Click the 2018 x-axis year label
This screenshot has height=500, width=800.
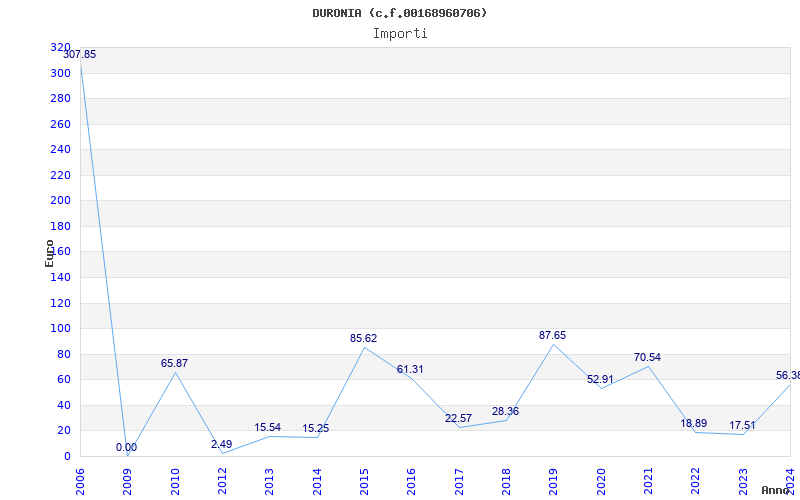(x=506, y=482)
